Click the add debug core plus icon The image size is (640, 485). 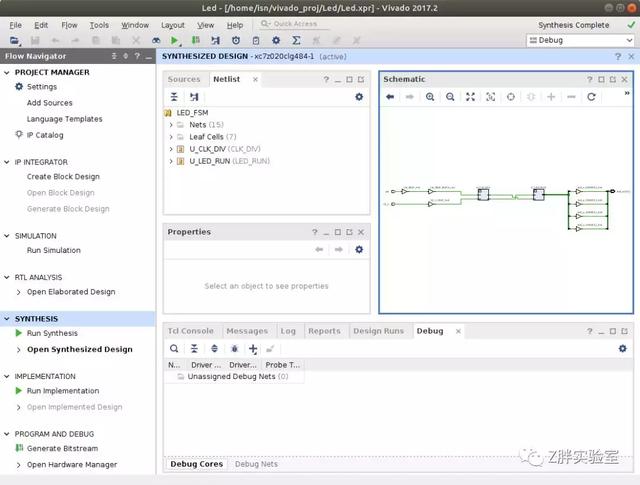(x=253, y=349)
